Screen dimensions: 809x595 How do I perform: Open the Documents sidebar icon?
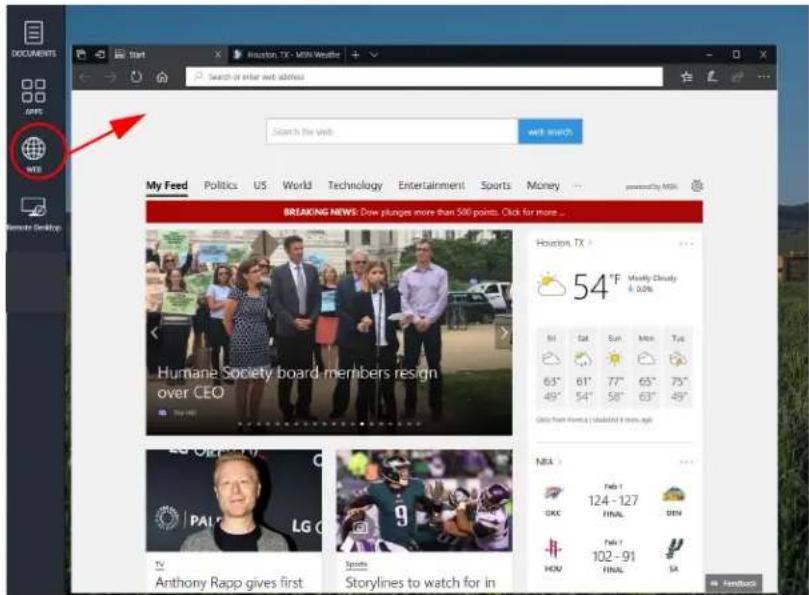pyautogui.click(x=34, y=39)
